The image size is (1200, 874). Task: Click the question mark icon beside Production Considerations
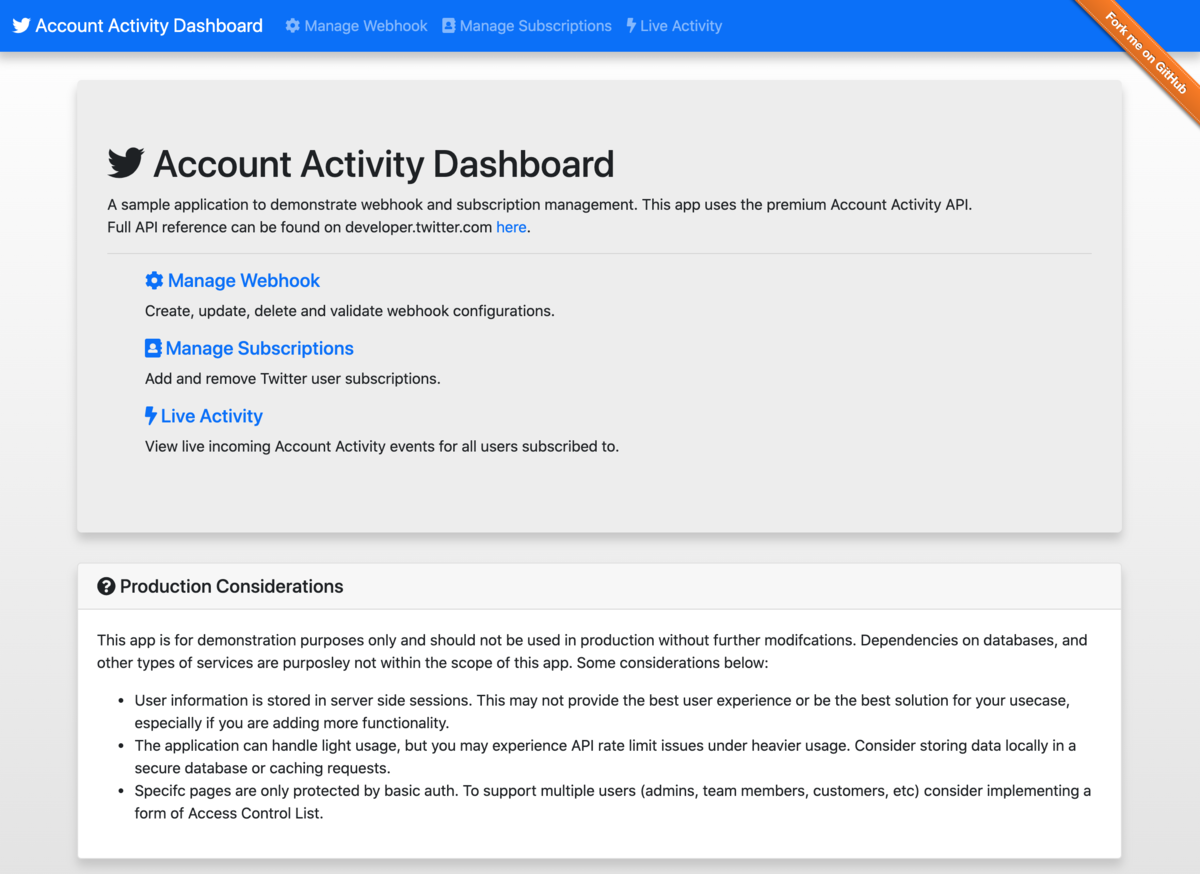click(x=106, y=587)
